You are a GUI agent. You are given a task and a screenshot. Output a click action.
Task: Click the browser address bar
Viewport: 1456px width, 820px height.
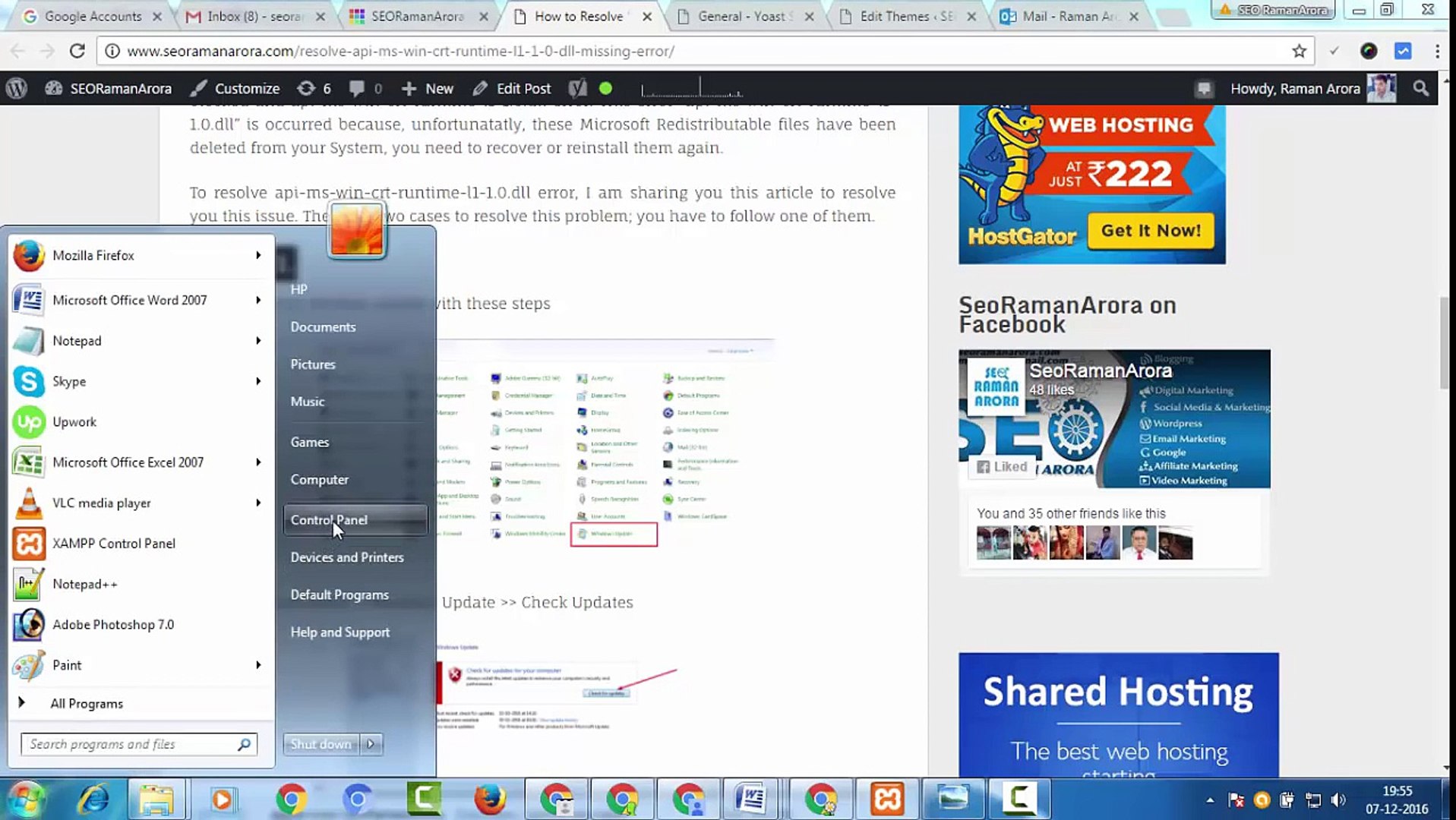[699, 51]
